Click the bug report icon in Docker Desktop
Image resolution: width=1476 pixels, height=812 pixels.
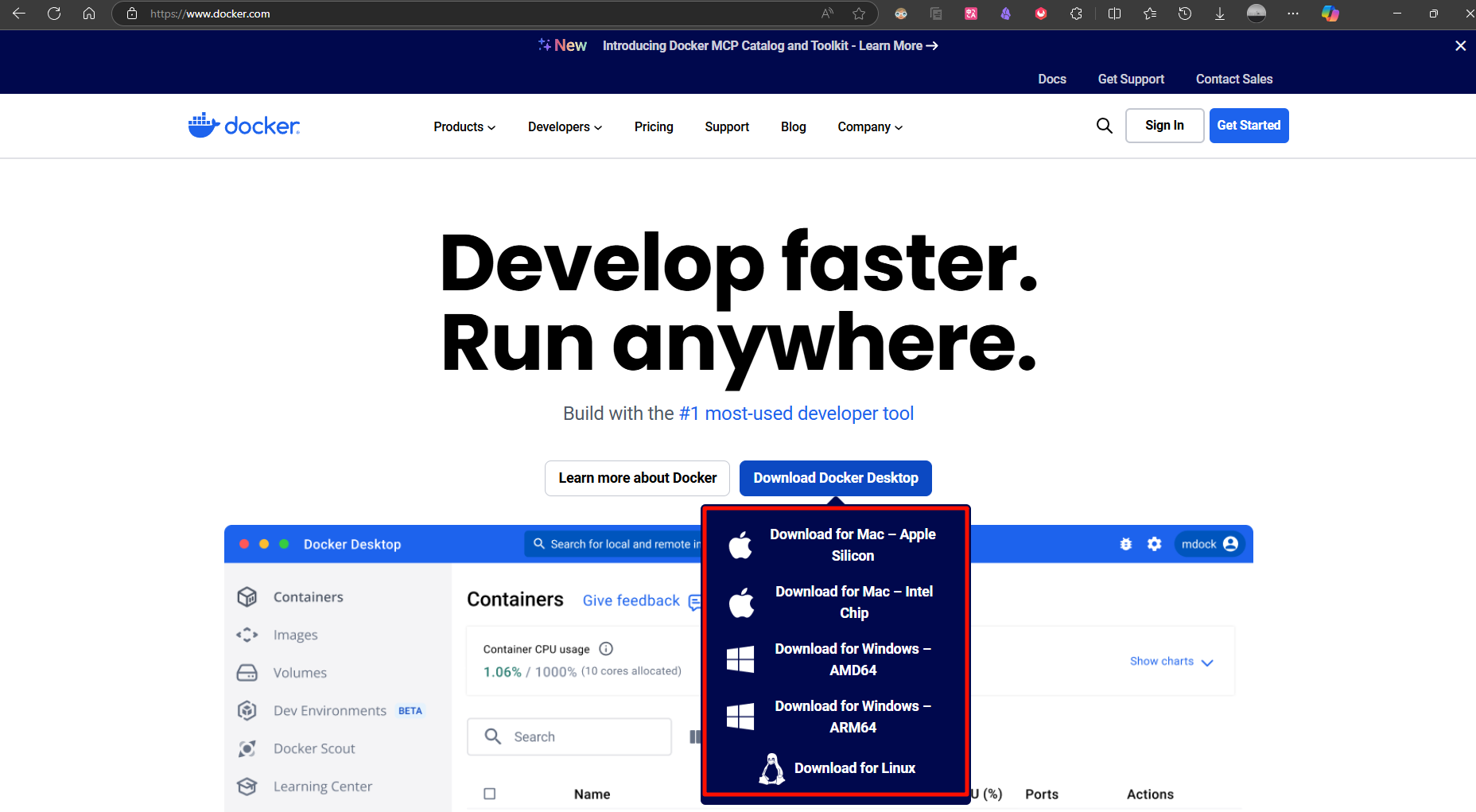[1125, 544]
